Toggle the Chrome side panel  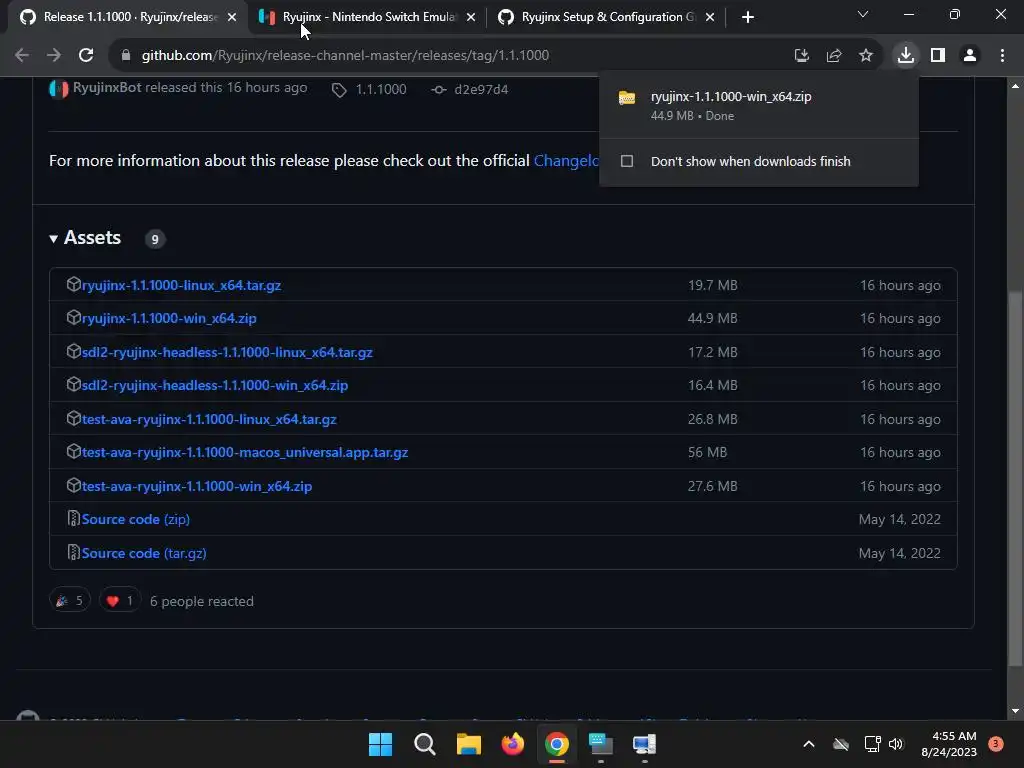[938, 56]
